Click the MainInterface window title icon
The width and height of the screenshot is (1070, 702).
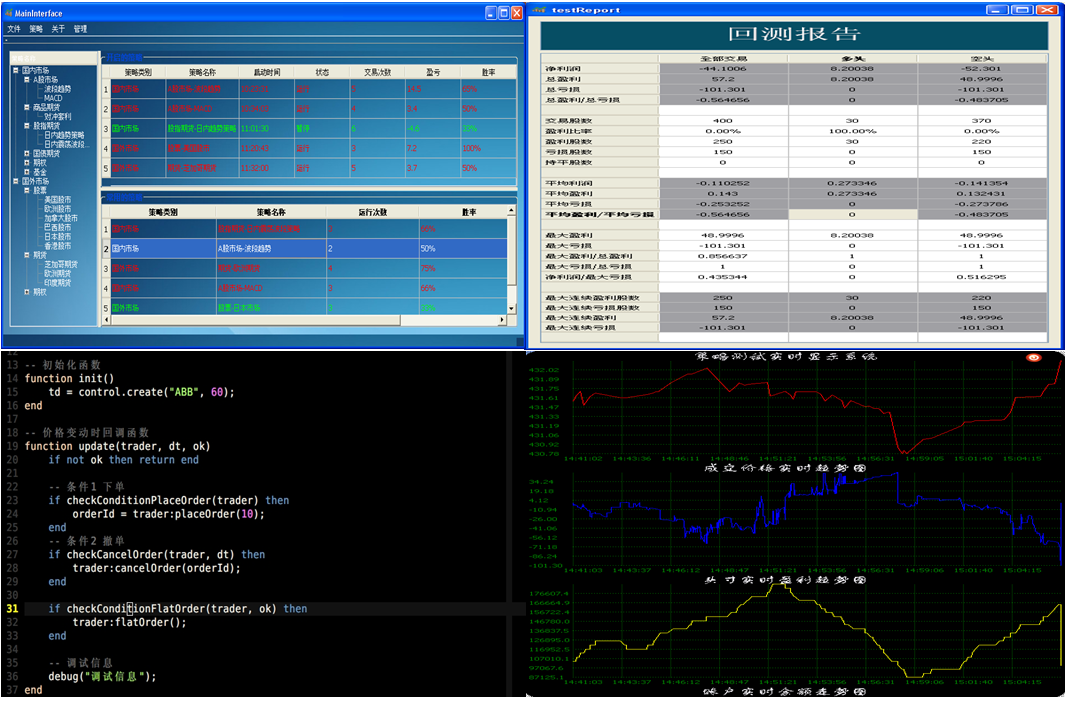pyautogui.click(x=8, y=13)
